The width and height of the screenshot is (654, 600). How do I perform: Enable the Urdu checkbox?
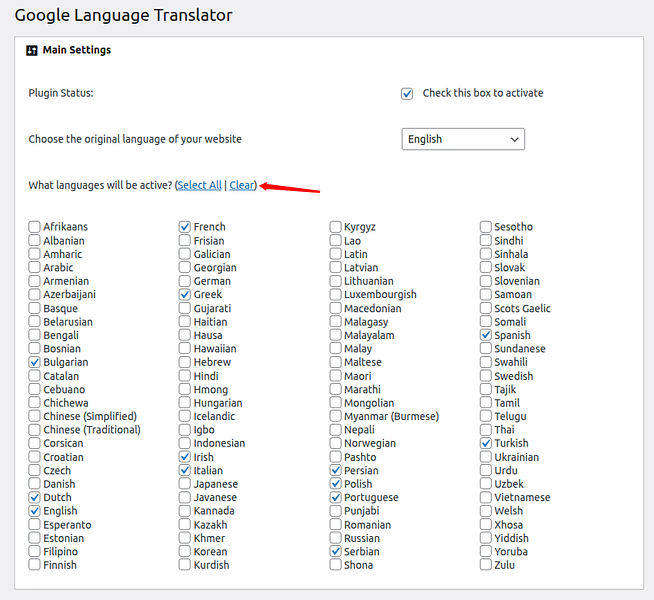tap(485, 470)
